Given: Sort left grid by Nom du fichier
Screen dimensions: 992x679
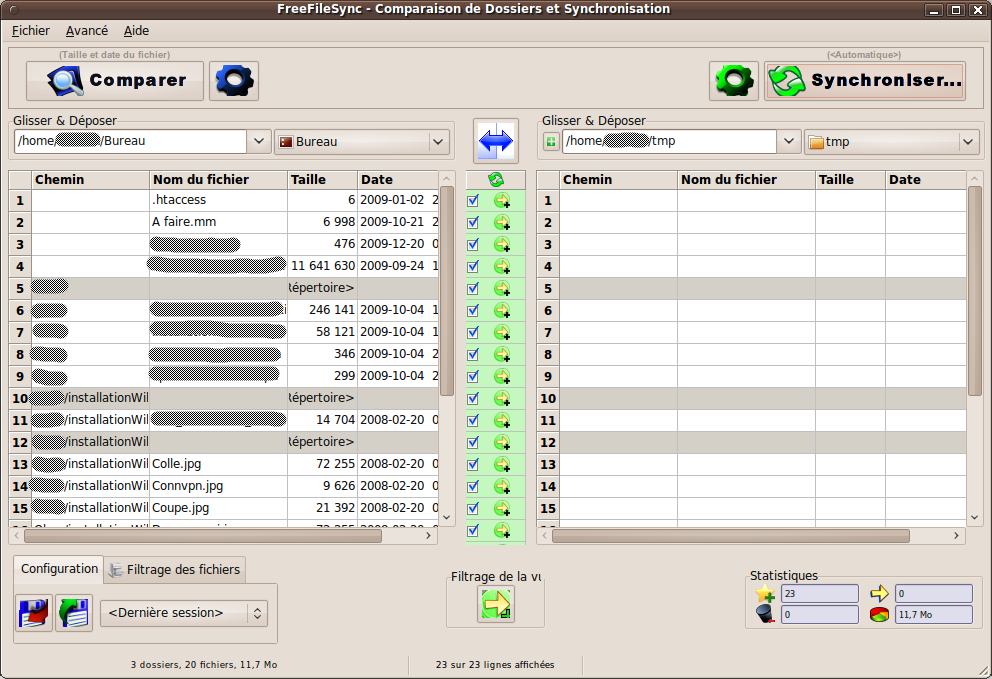Looking at the screenshot, I should pyautogui.click(x=218, y=180).
